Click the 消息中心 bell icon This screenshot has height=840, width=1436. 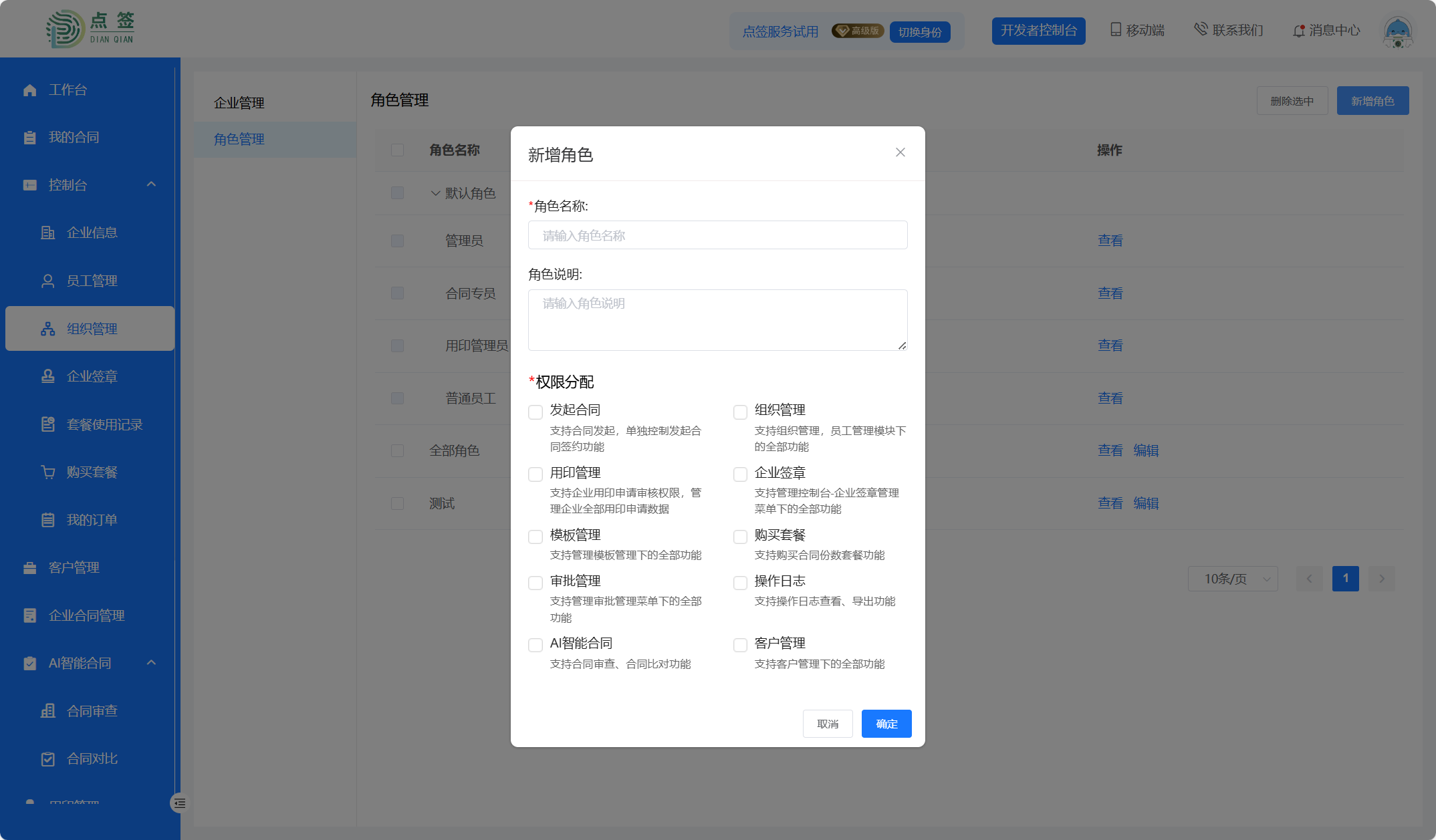click(1298, 31)
